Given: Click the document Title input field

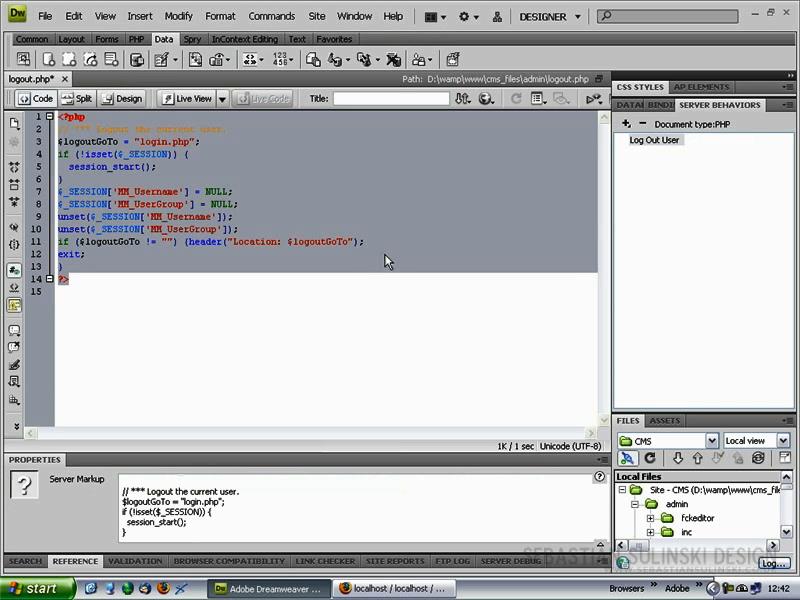Looking at the screenshot, I should coord(391,98).
